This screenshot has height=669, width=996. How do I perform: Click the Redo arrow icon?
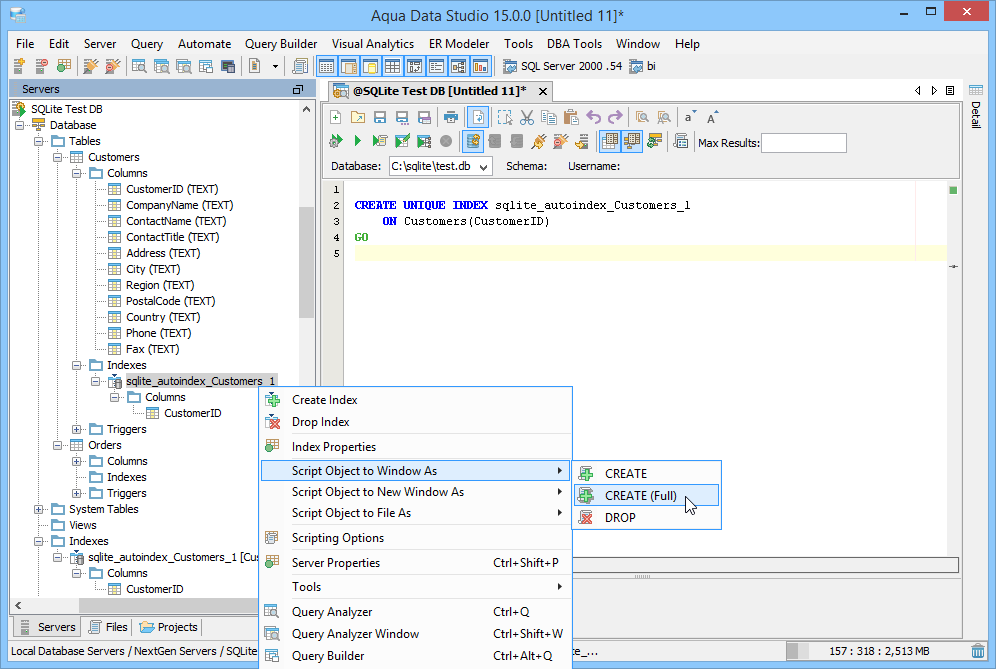click(615, 118)
